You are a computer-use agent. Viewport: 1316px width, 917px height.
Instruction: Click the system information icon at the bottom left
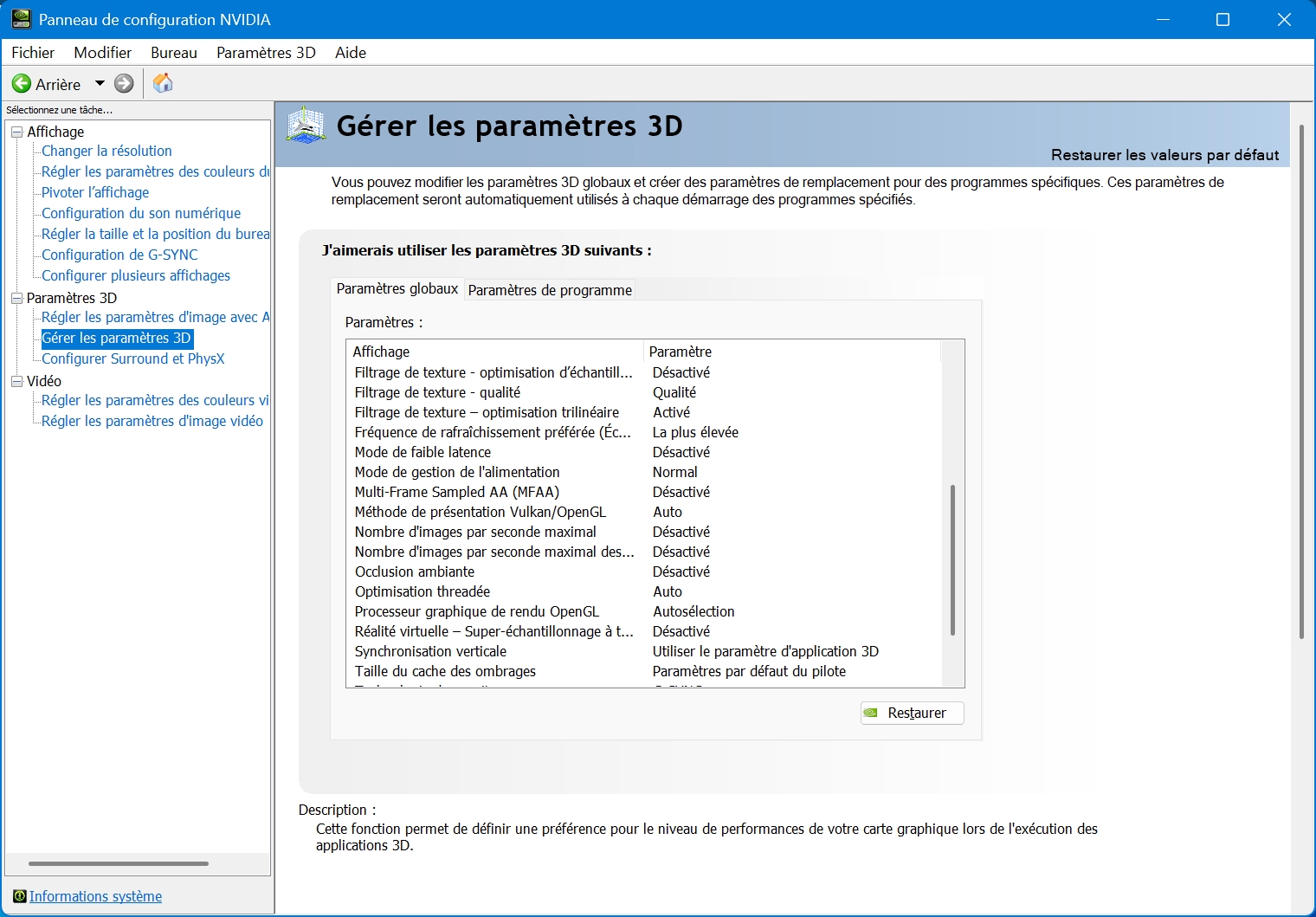[x=20, y=896]
